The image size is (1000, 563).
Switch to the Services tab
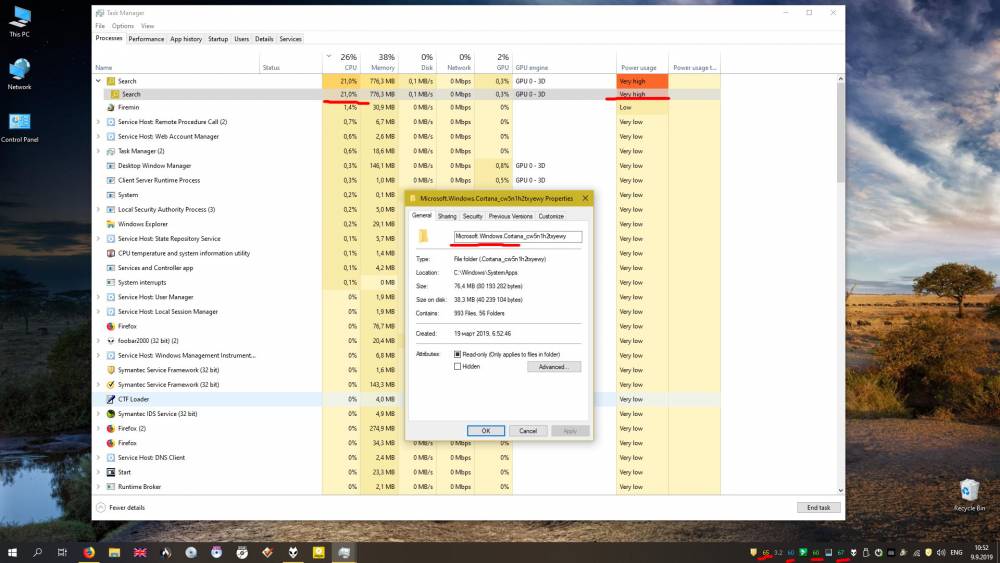290,39
